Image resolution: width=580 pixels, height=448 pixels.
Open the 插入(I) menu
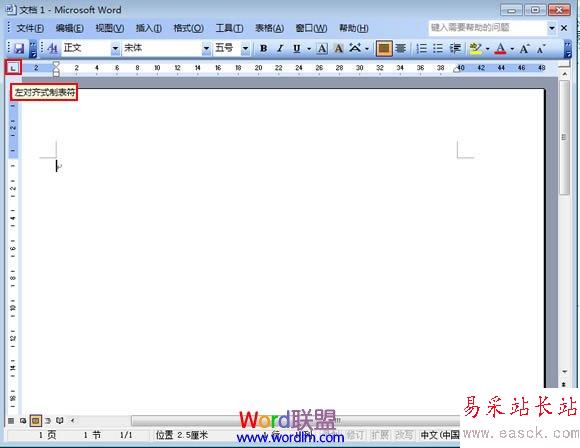pos(148,28)
